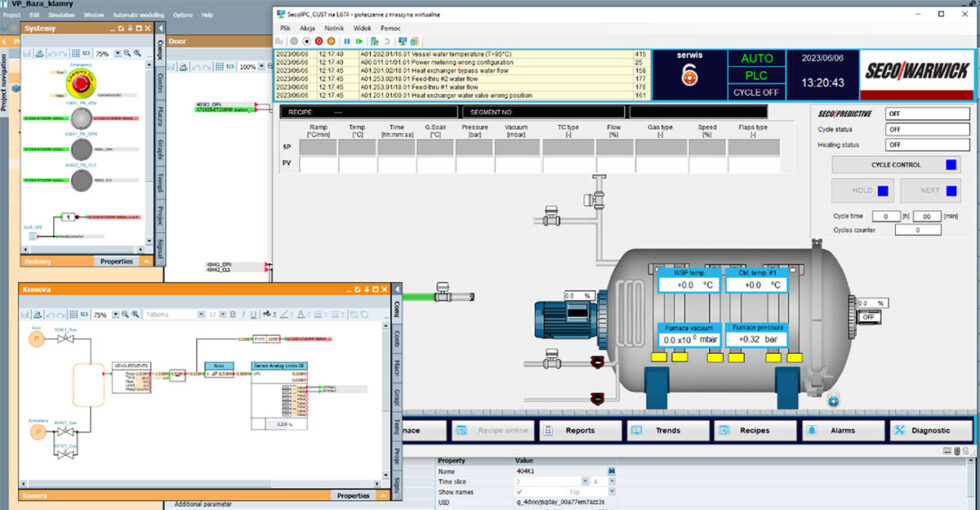Open the Macro side tab by Systemy
This screenshot has height=510, width=980.
coord(160,116)
